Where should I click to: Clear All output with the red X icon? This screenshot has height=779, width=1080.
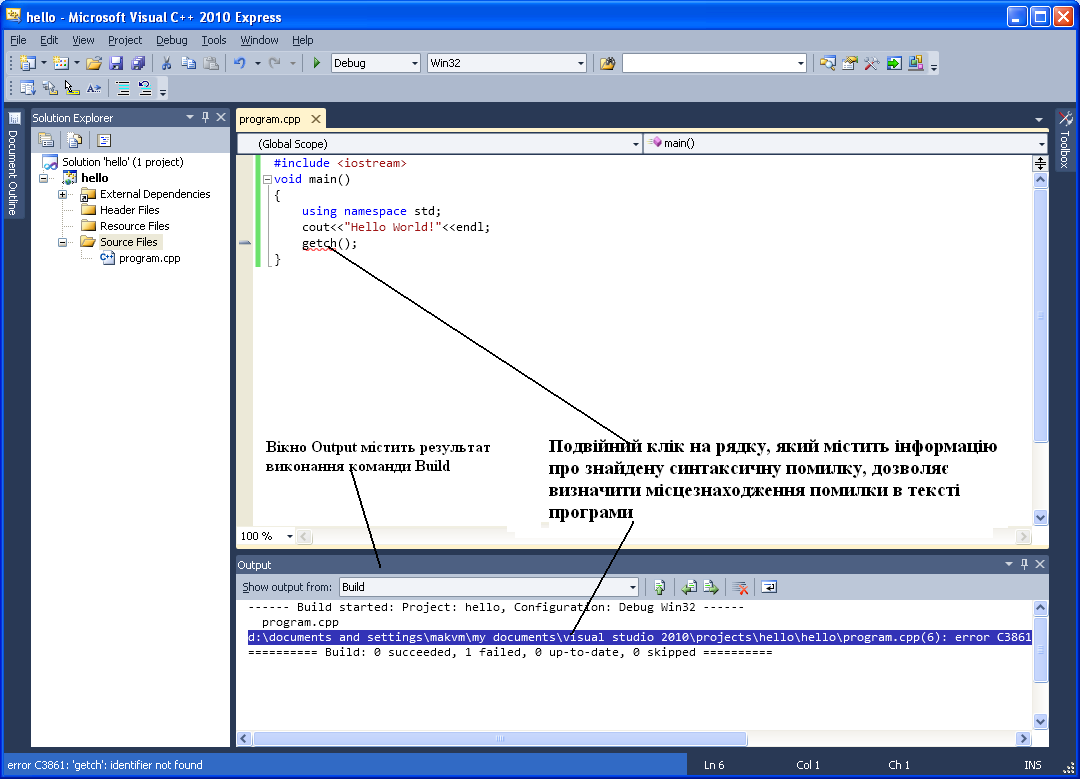pyautogui.click(x=740, y=588)
